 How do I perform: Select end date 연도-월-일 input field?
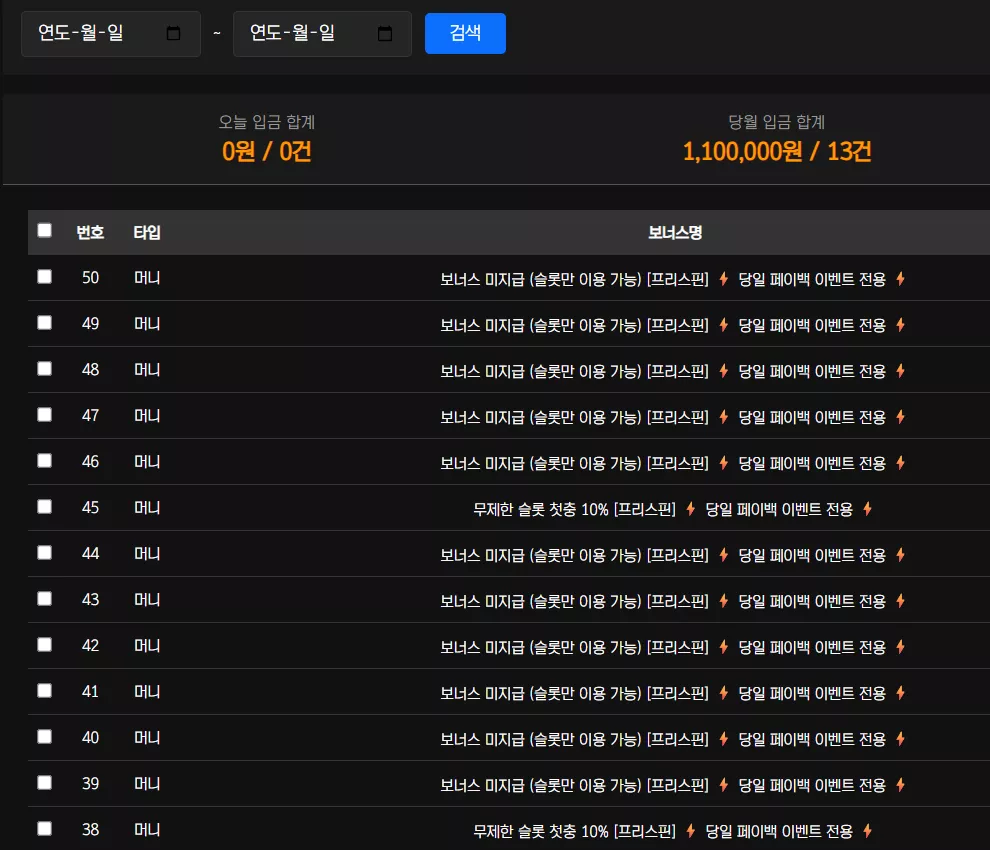point(323,33)
